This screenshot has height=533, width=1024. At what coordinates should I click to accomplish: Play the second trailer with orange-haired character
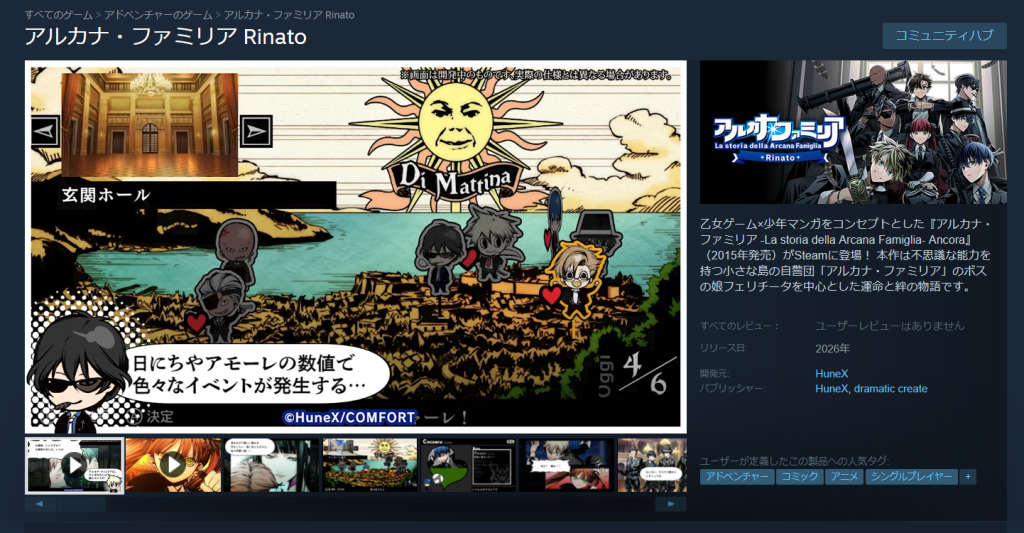click(x=172, y=465)
